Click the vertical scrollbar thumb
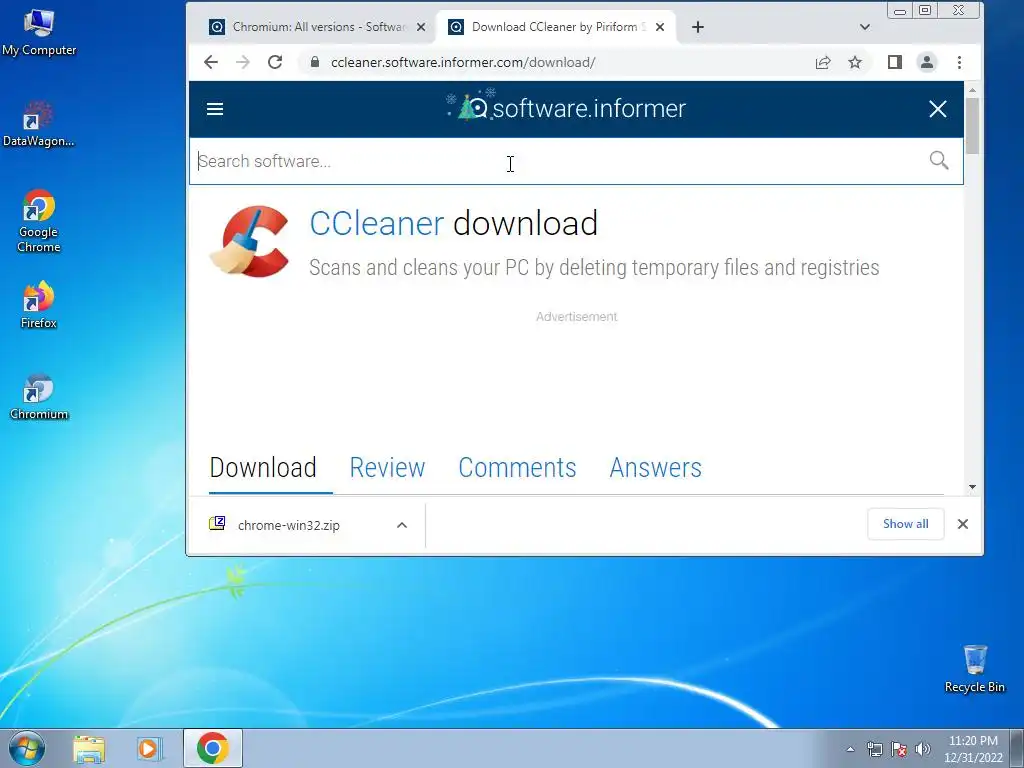The image size is (1024, 768). (972, 126)
